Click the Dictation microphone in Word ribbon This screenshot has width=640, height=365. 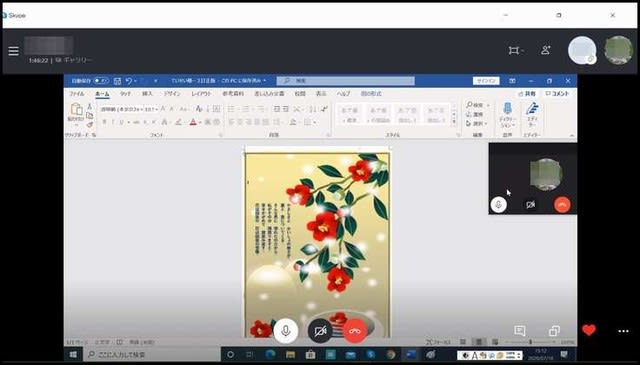point(507,109)
